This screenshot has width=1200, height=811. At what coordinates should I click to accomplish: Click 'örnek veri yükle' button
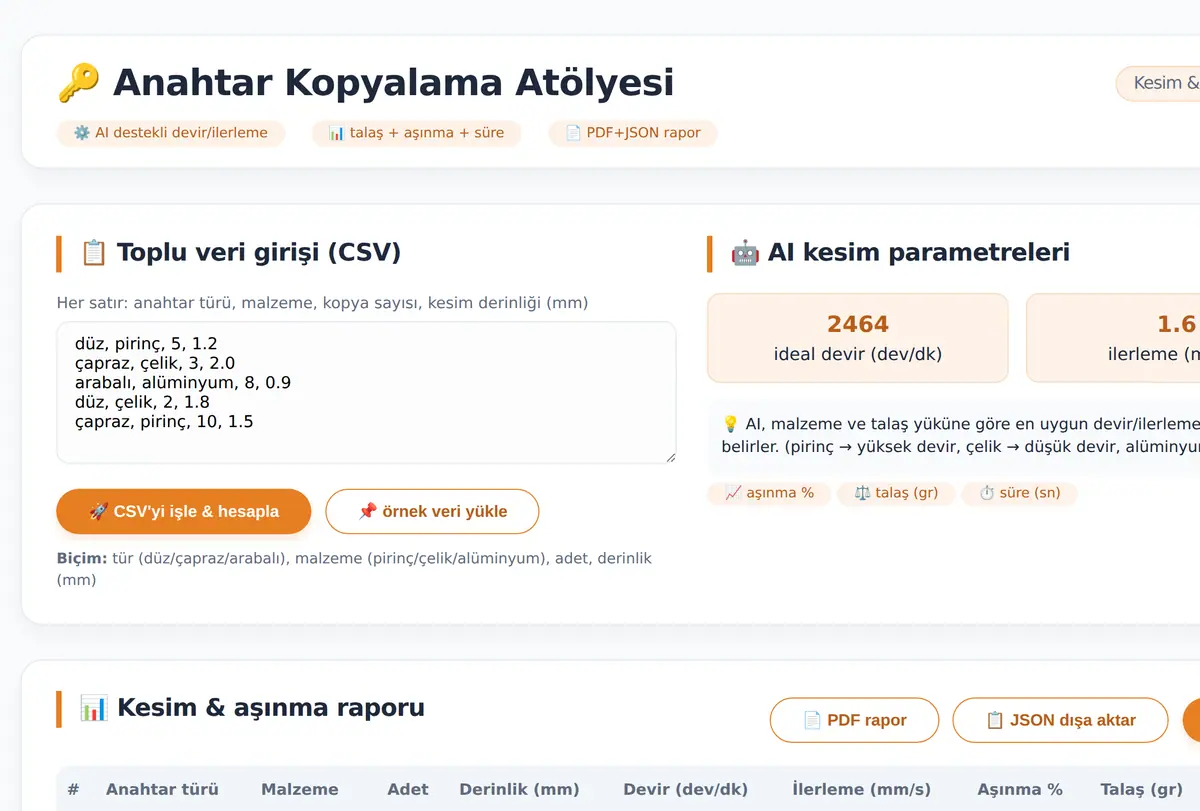[x=432, y=511]
